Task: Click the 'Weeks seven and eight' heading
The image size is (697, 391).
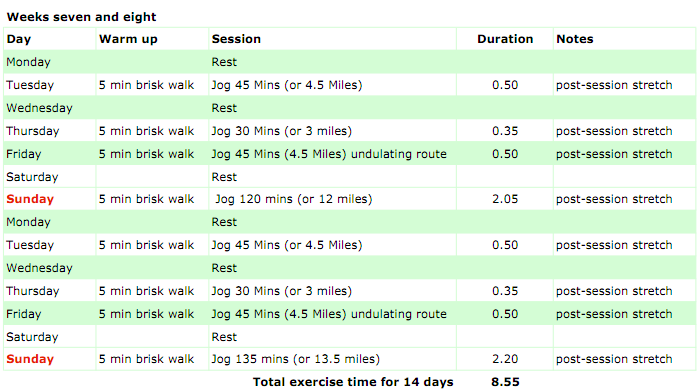Action: [81, 17]
